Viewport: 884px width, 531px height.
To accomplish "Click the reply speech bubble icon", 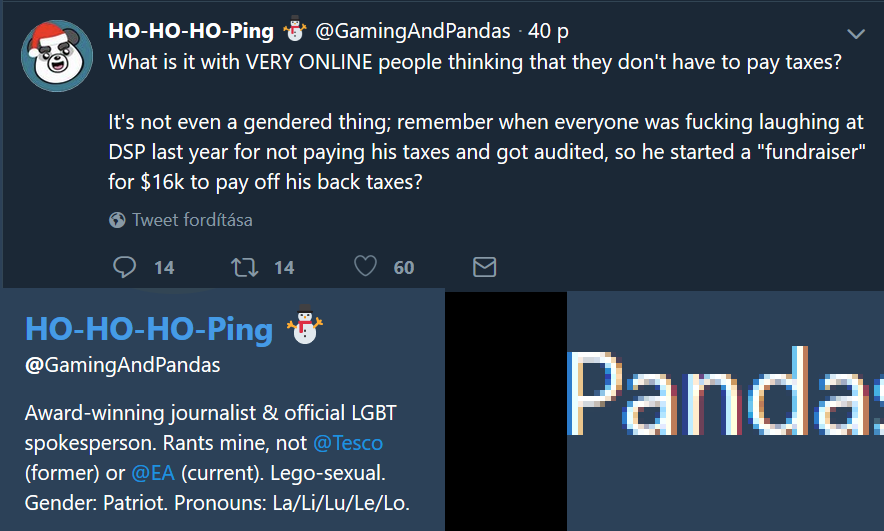I will pyautogui.click(x=124, y=267).
